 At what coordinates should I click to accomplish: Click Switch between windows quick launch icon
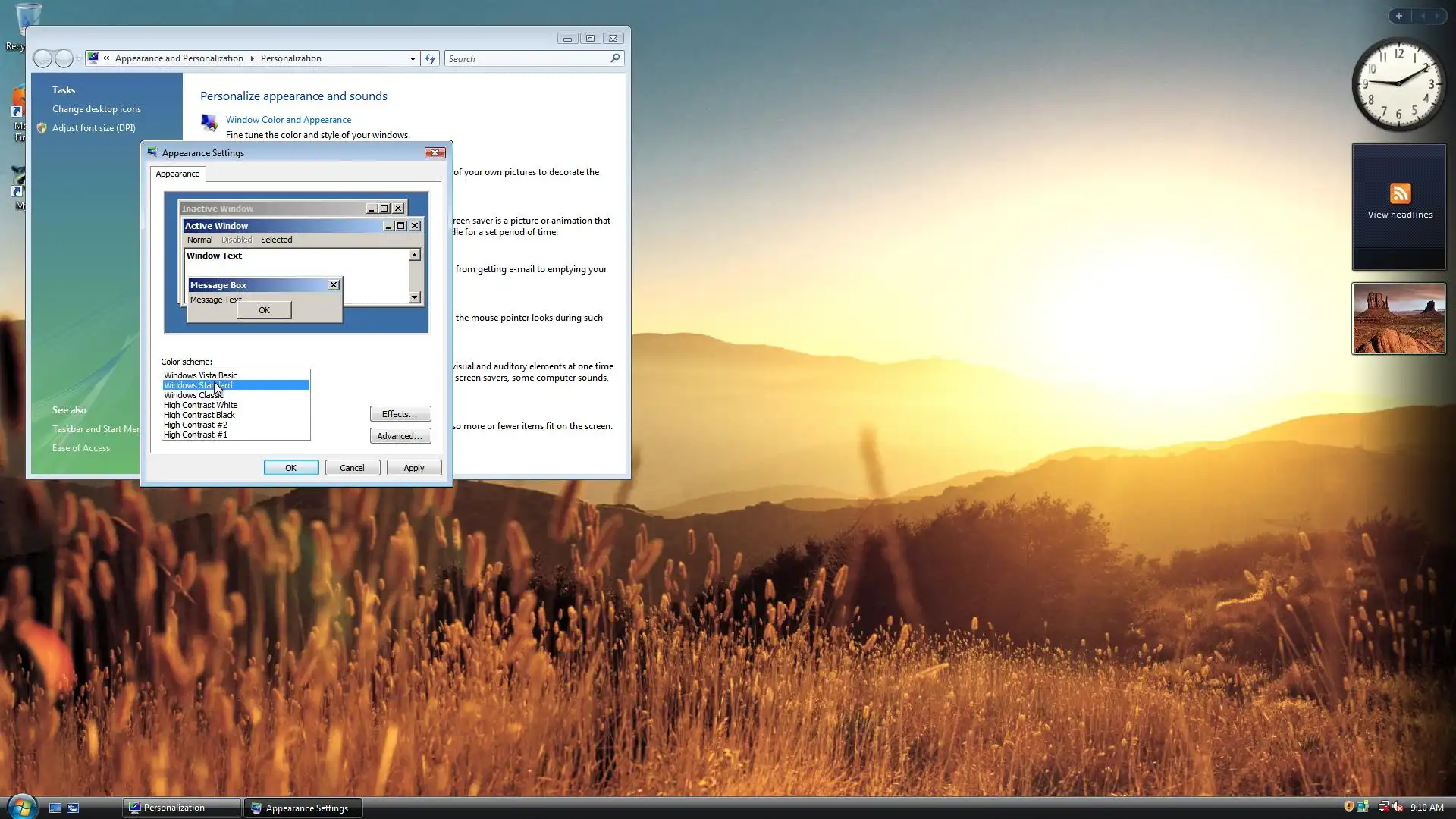tap(73, 808)
